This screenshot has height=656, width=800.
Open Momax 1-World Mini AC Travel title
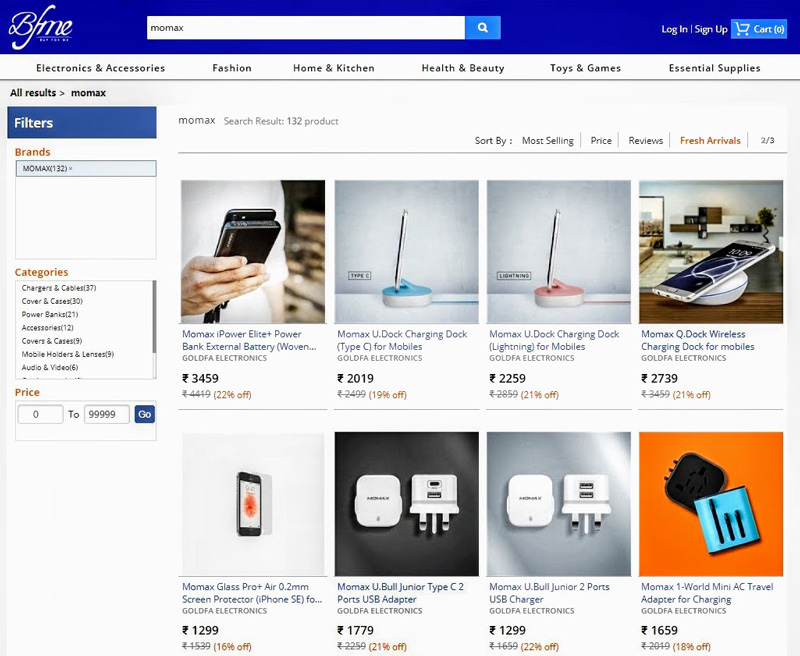coord(707,593)
